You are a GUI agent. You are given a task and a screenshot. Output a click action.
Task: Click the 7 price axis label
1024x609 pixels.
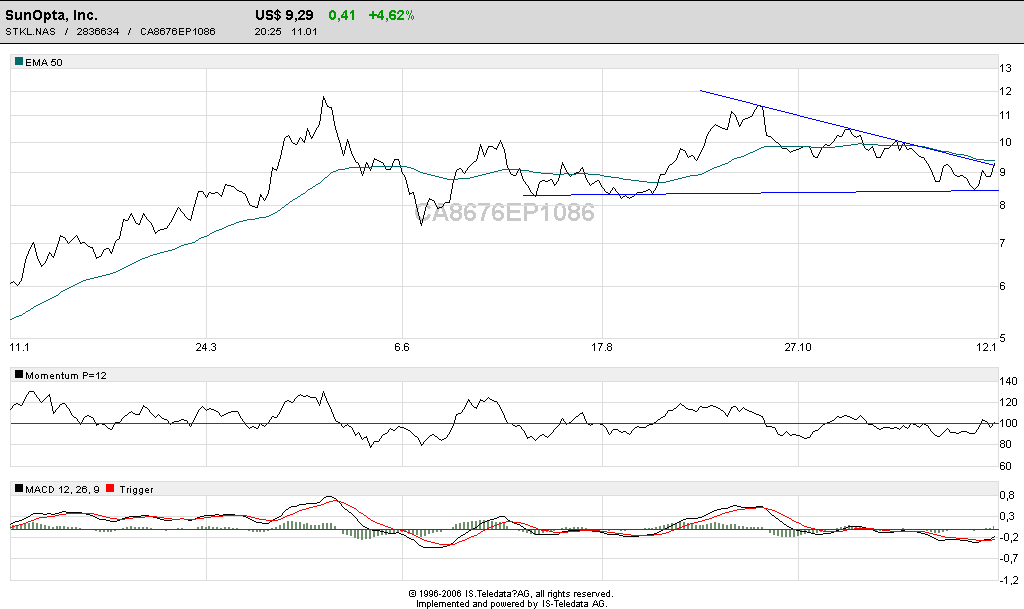[x=1002, y=243]
